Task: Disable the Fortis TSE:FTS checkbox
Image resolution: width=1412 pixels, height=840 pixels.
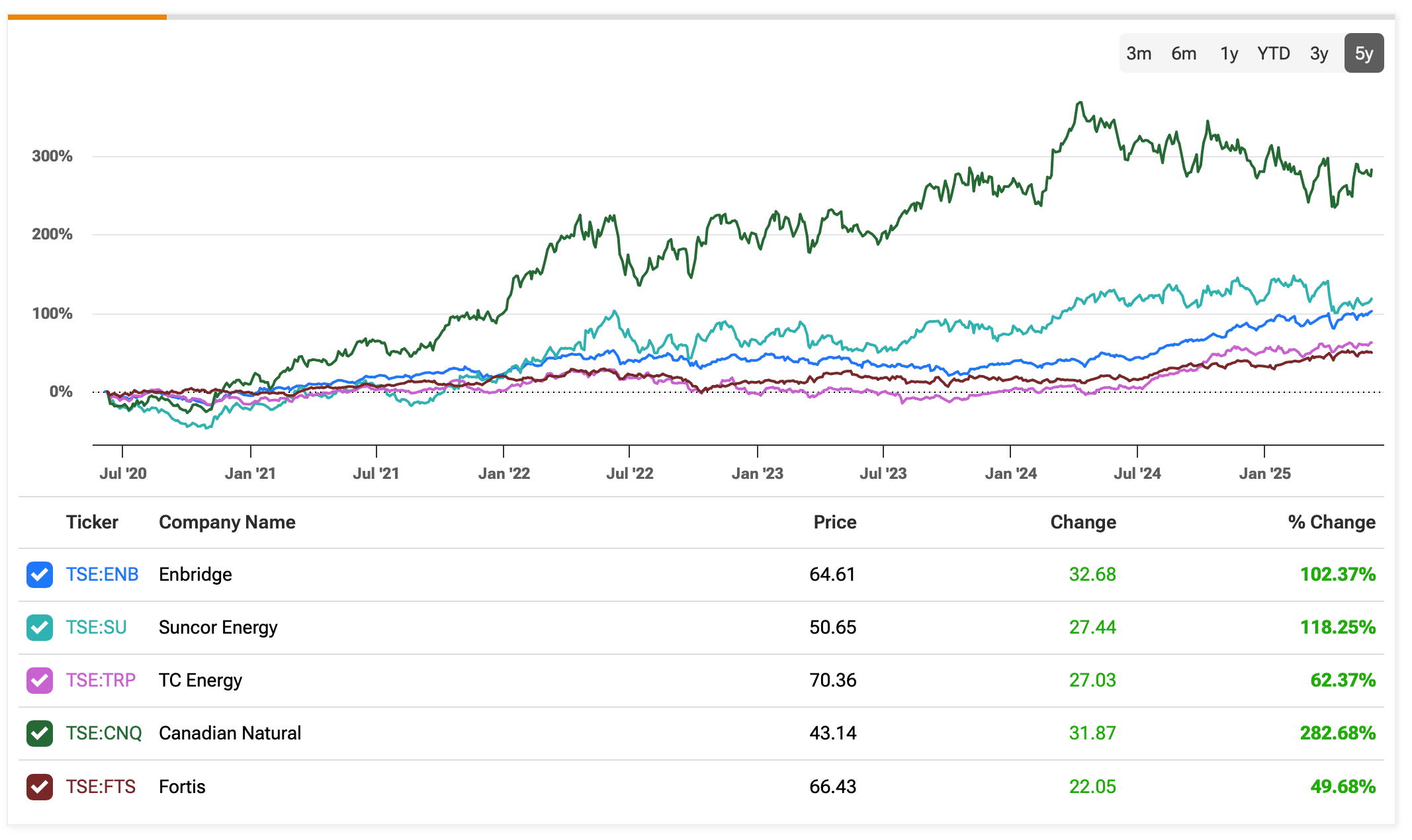Action: coord(40,786)
